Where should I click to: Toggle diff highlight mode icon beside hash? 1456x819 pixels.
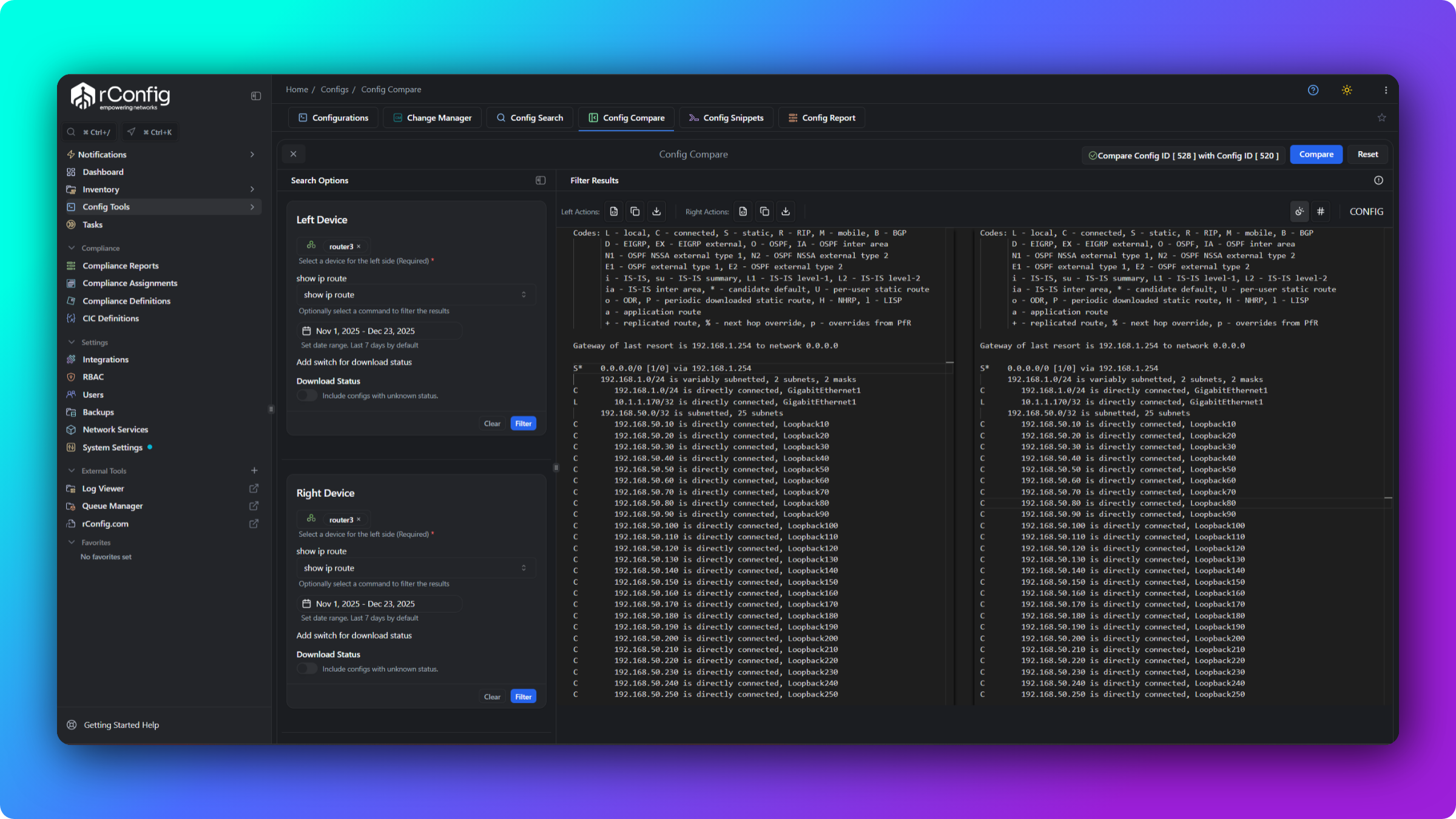(x=1299, y=211)
